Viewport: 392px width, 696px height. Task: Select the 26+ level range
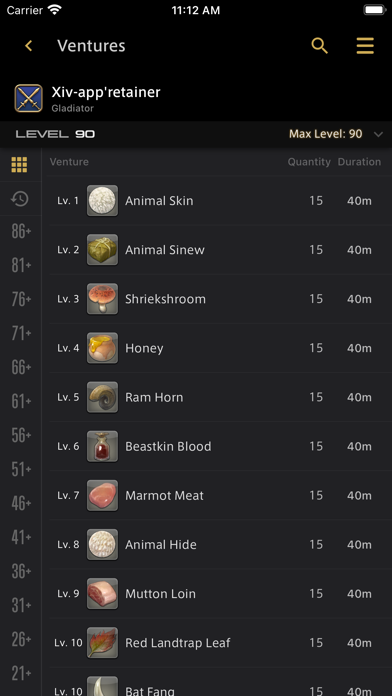[21, 639]
